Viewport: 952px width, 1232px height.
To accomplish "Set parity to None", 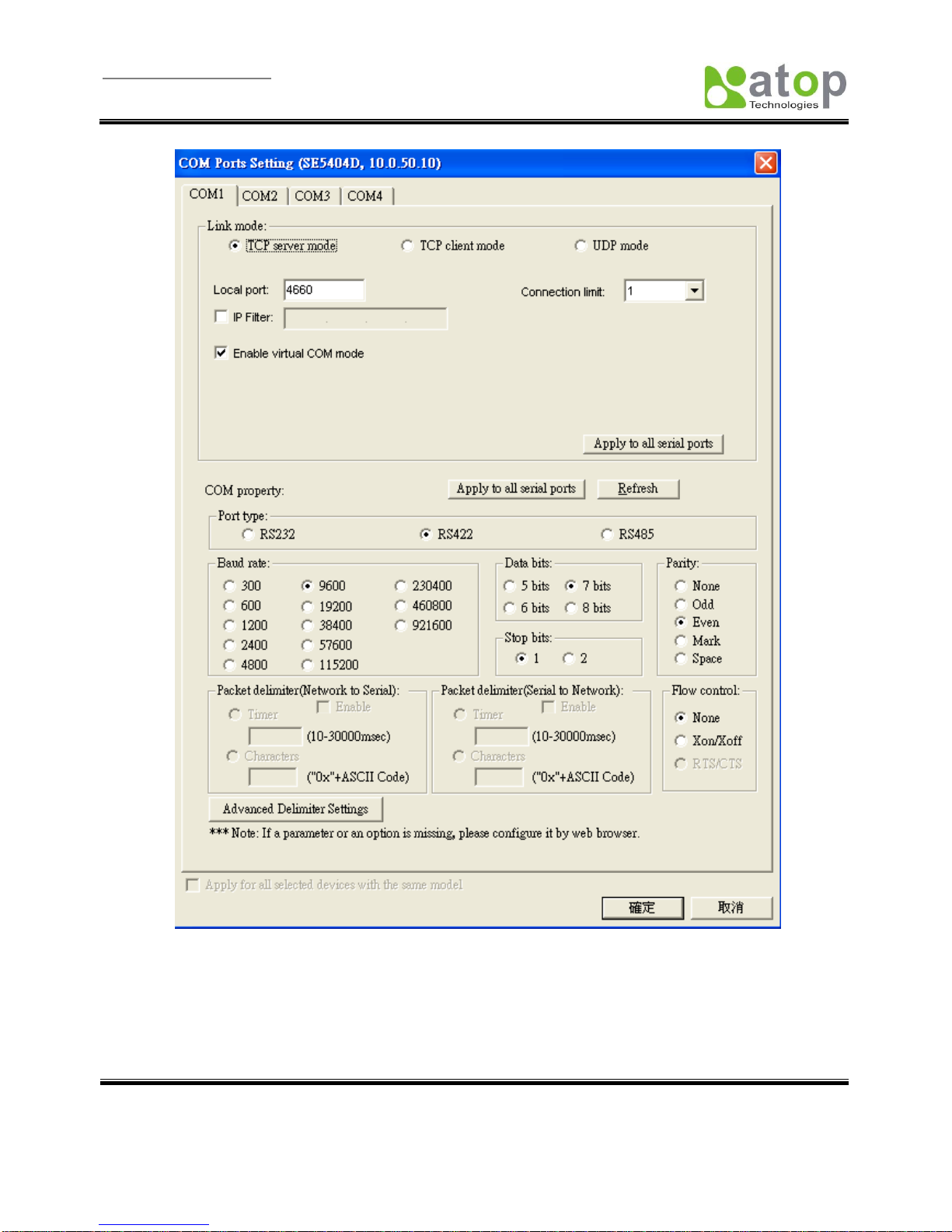I will (680, 586).
